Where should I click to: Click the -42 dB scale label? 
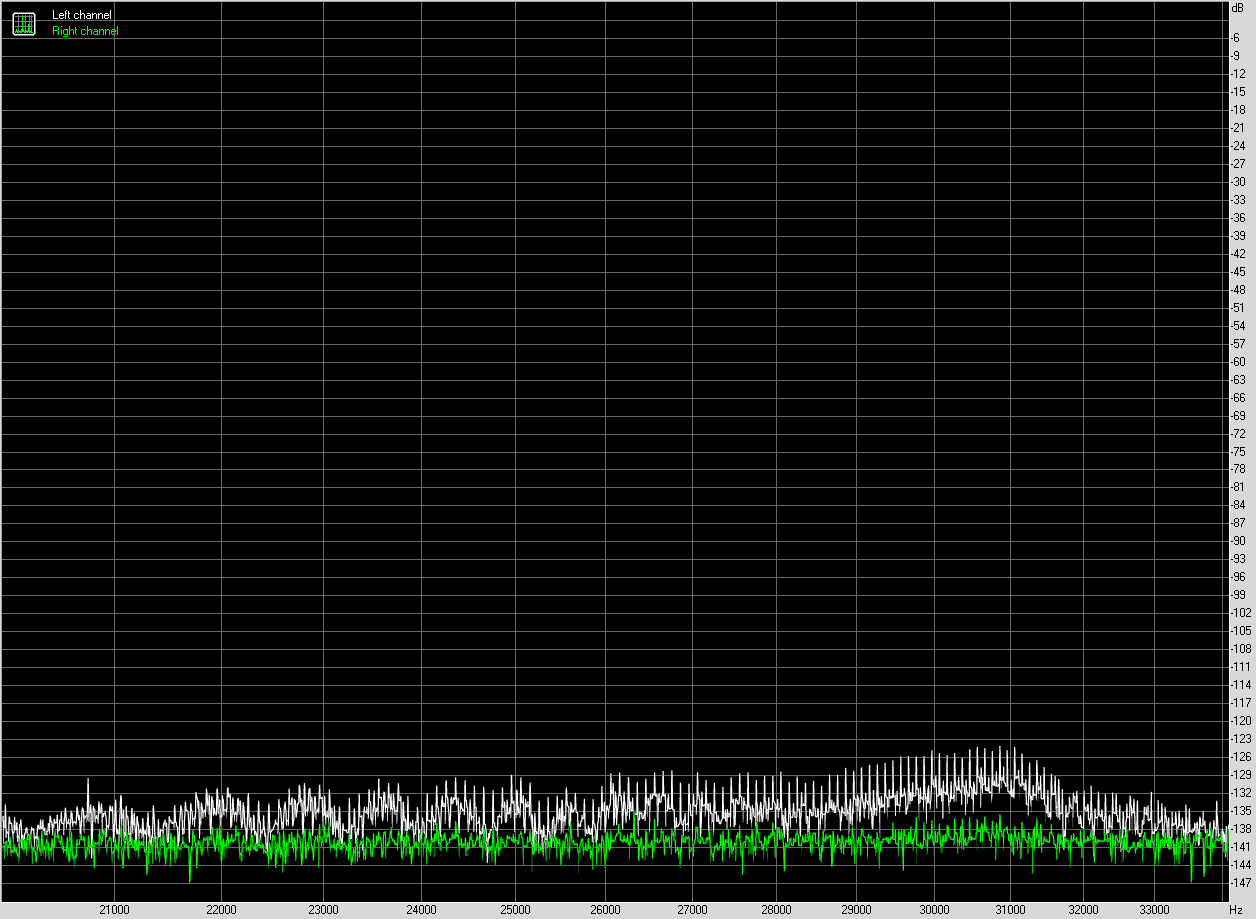pos(1238,254)
